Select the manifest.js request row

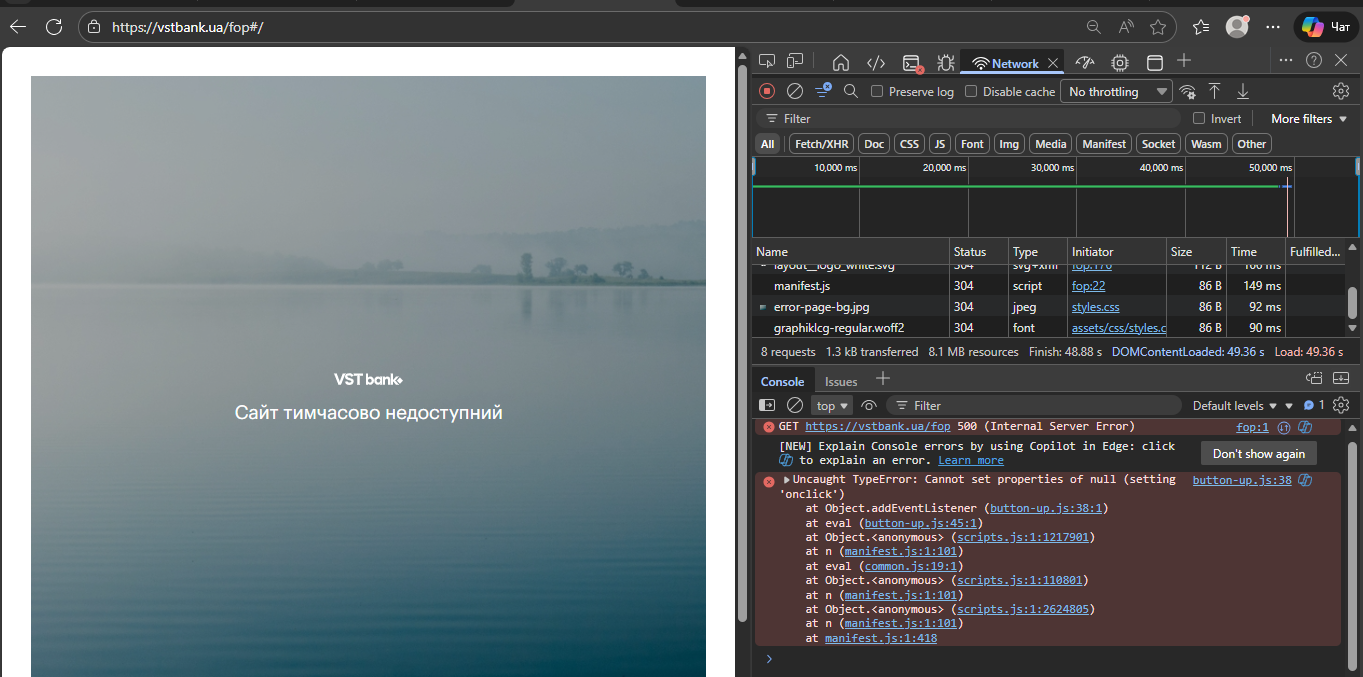click(x=1048, y=286)
